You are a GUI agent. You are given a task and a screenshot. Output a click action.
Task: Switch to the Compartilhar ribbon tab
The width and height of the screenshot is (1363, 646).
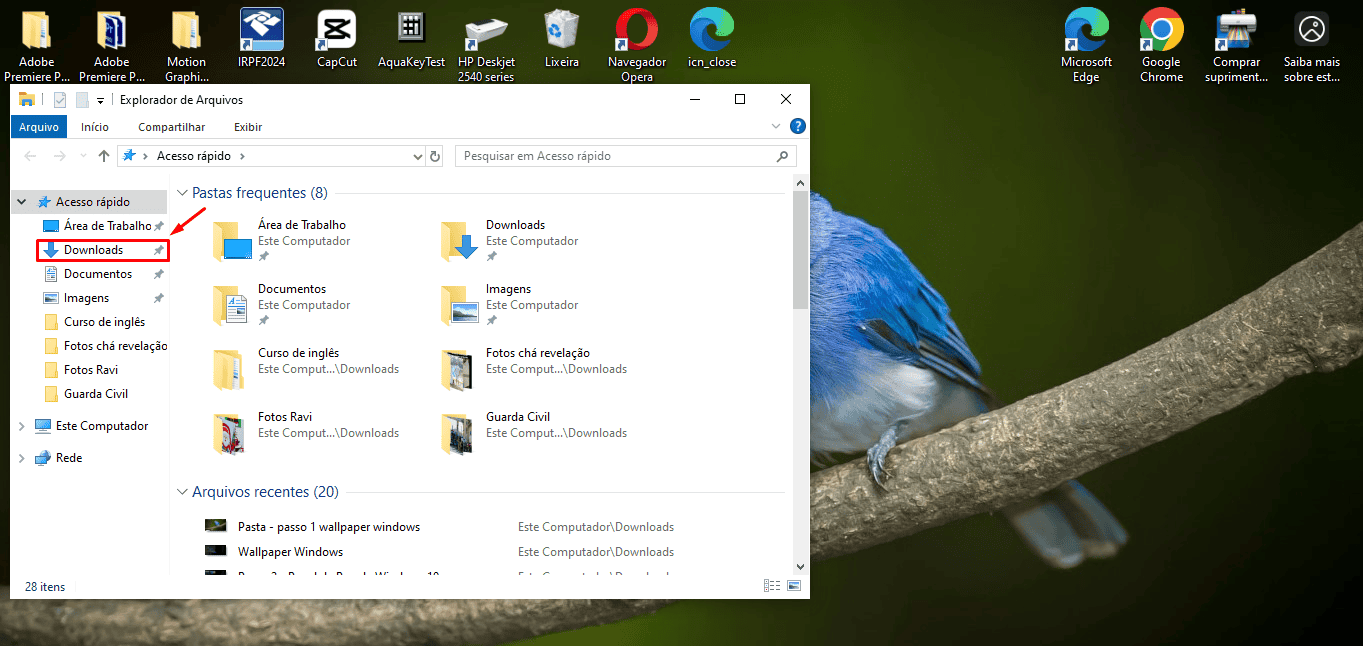point(171,127)
